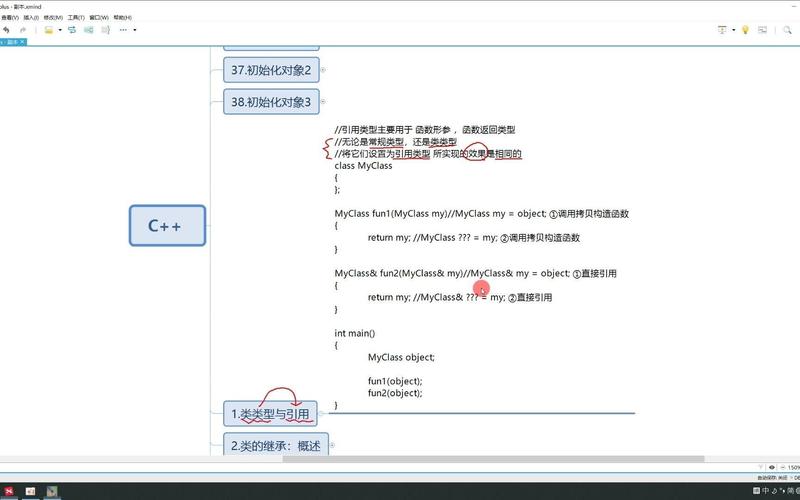Open dropdown arrow beside presentation icon
Image resolution: width=800 pixels, height=500 pixels.
click(734, 30)
